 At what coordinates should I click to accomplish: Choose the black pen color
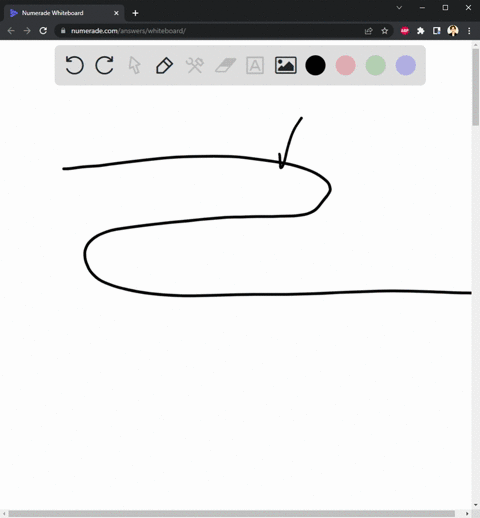(x=315, y=65)
